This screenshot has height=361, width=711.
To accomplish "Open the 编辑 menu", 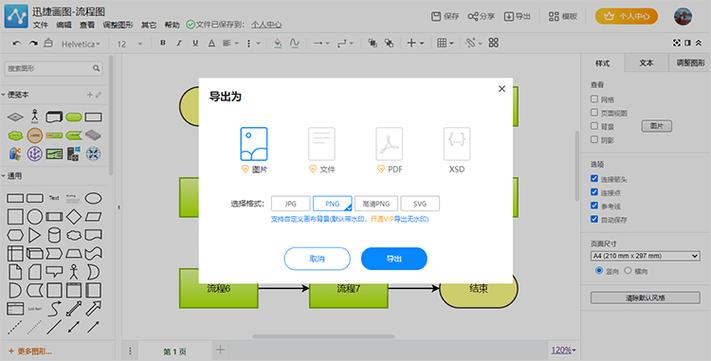I will [64, 24].
